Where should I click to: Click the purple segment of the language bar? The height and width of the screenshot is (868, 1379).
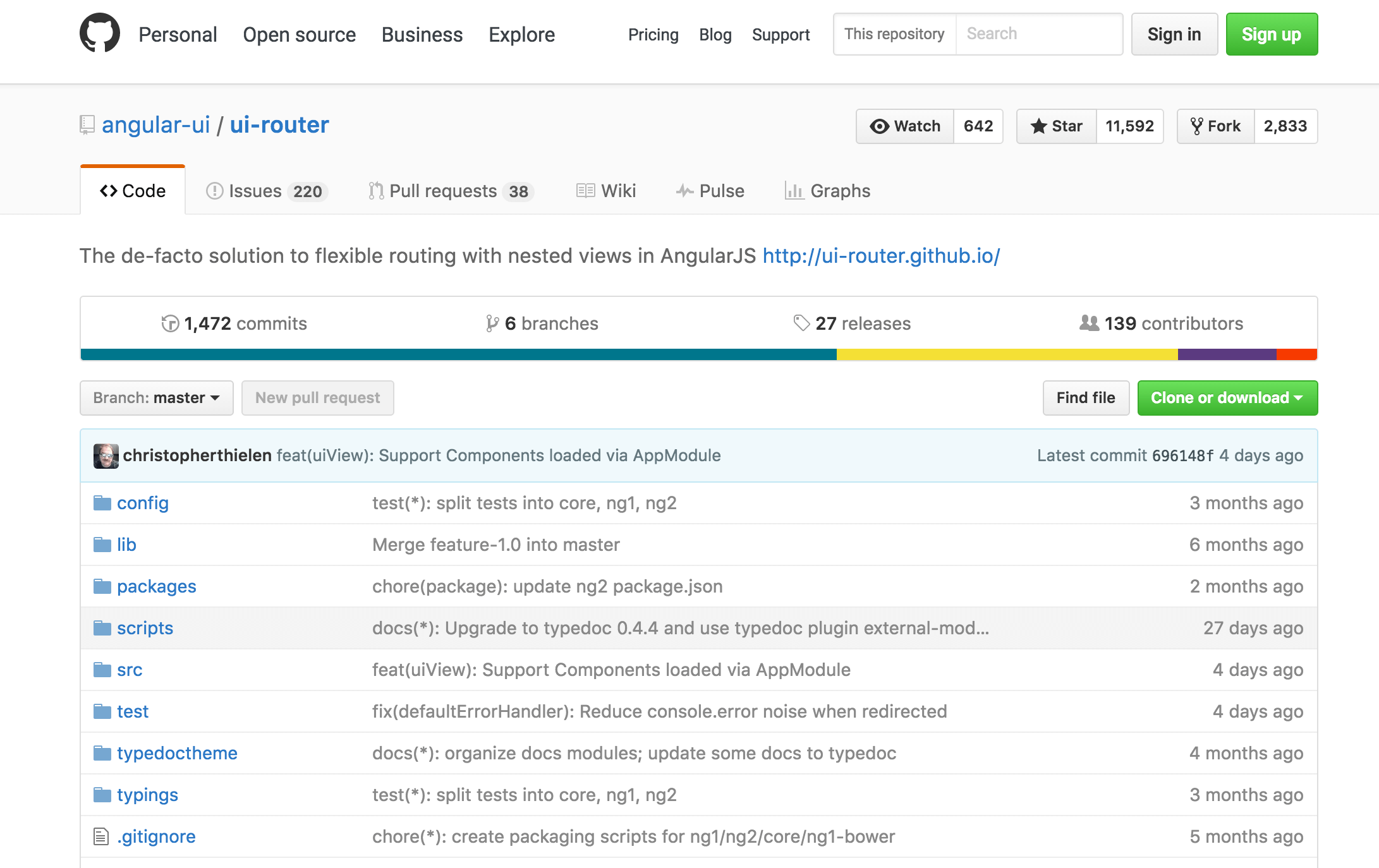click(1227, 354)
